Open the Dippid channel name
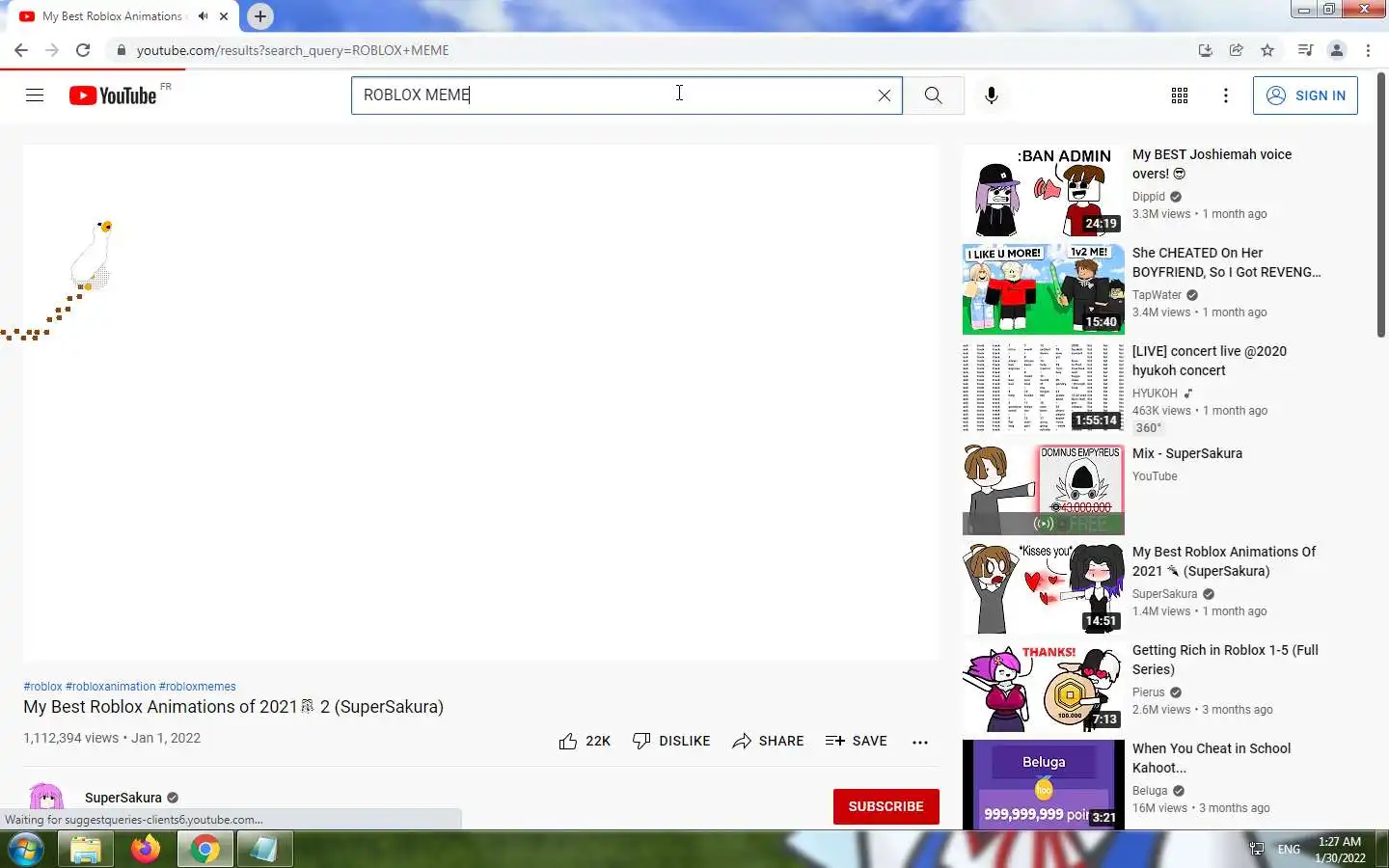Image resolution: width=1389 pixels, height=868 pixels. pyautogui.click(x=1149, y=197)
